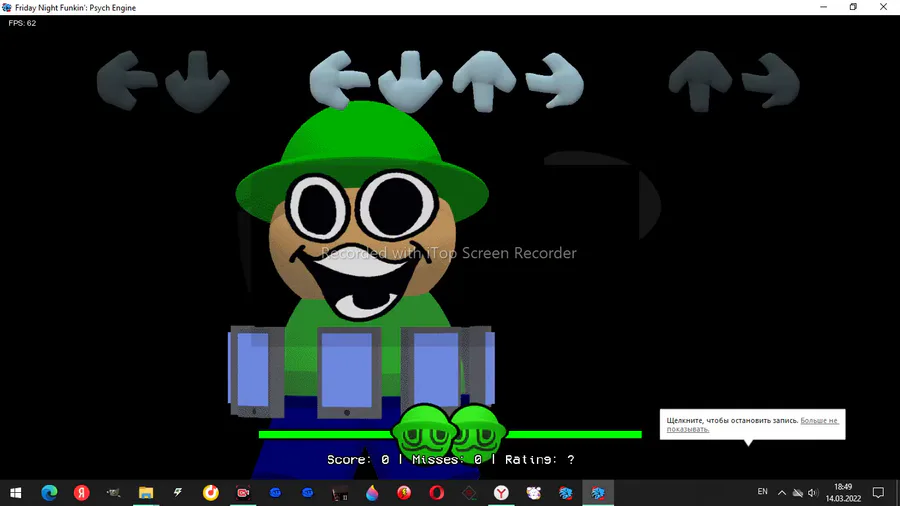
Task: Open the volume speaker tray icon
Action: point(813,493)
